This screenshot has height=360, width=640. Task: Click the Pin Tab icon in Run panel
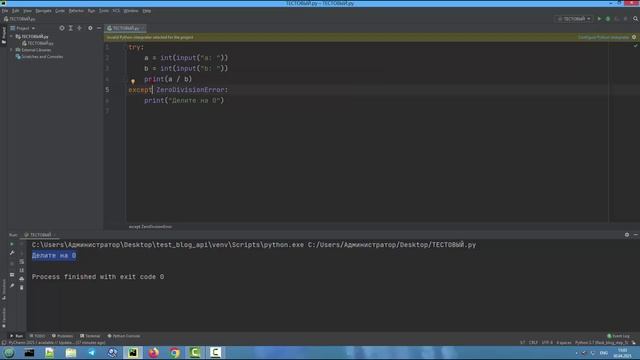[12, 286]
